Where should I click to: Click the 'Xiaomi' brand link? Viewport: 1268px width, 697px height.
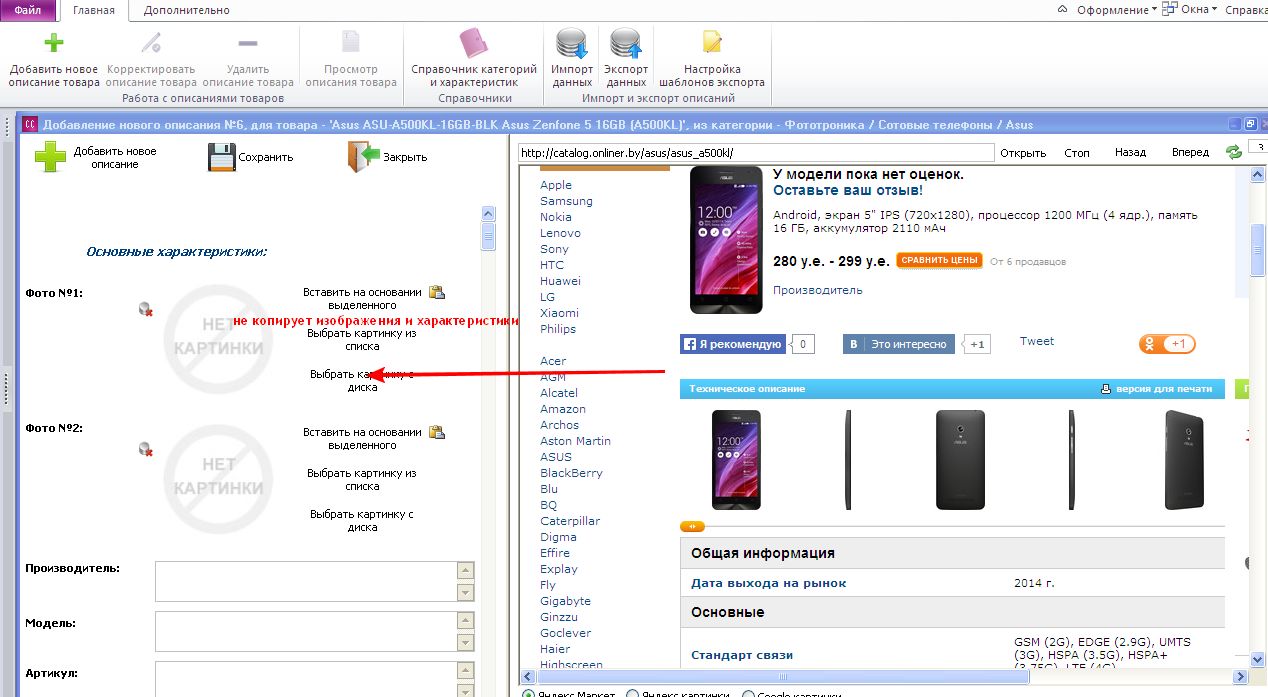[559, 313]
